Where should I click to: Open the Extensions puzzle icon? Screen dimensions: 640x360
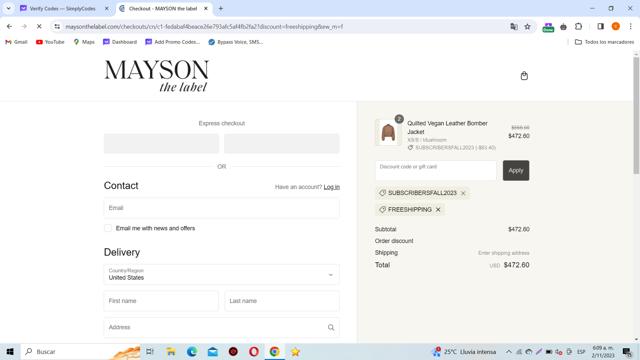(x=578, y=27)
